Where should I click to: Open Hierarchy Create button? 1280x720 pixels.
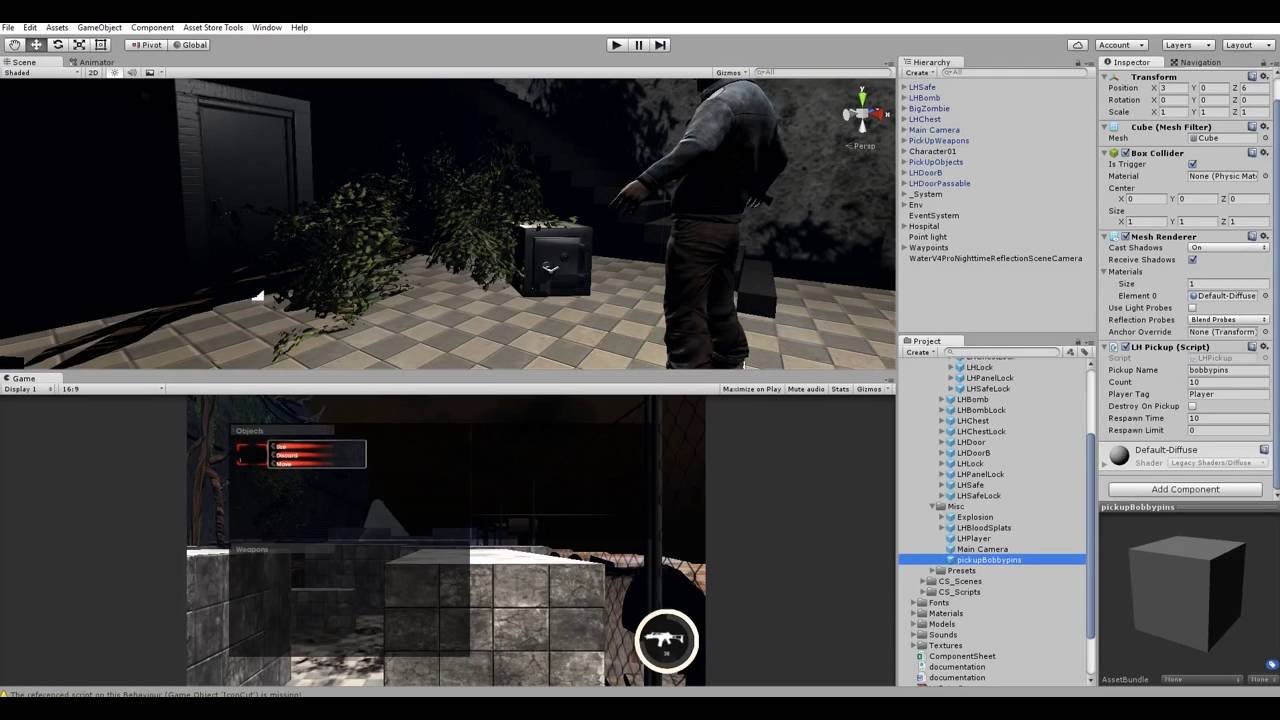pyautogui.click(x=918, y=72)
